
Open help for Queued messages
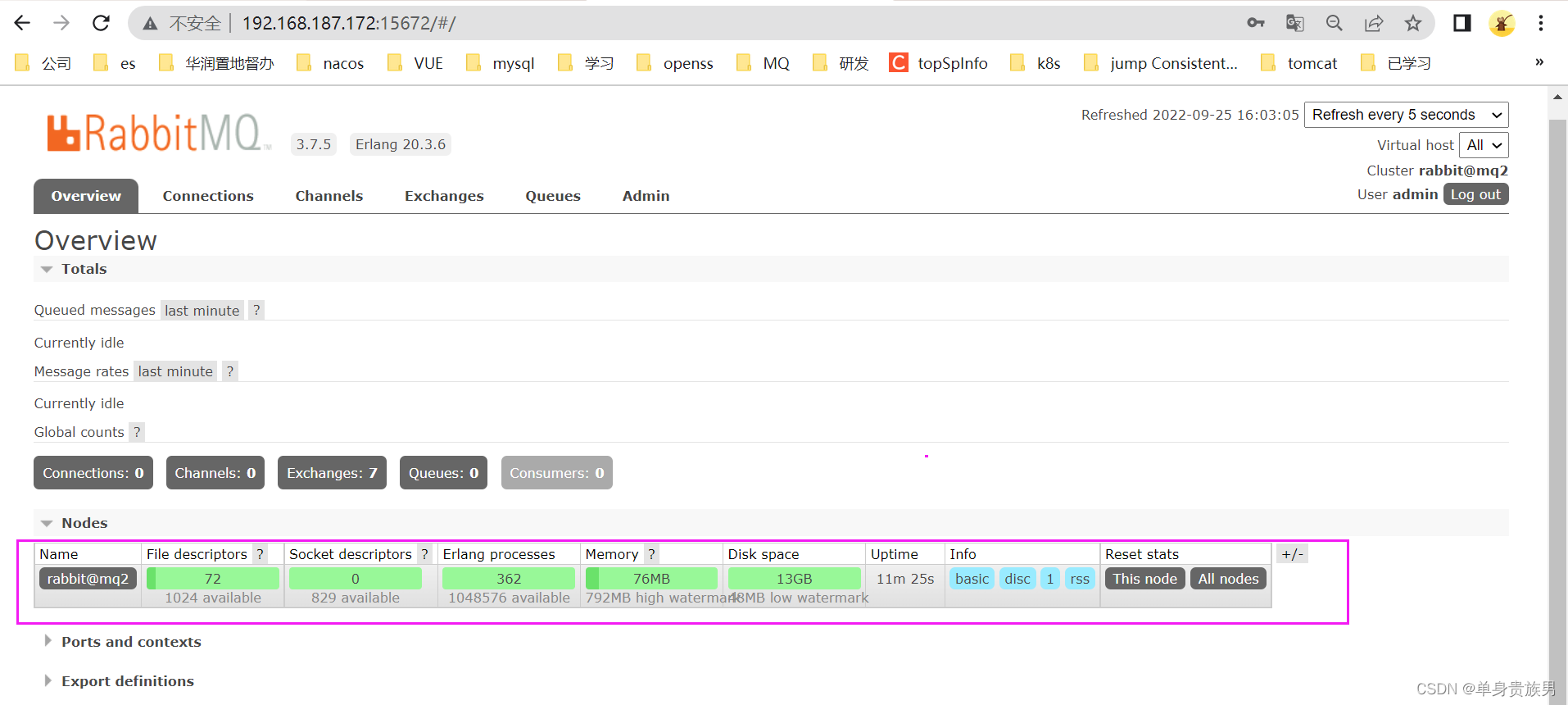pos(256,310)
